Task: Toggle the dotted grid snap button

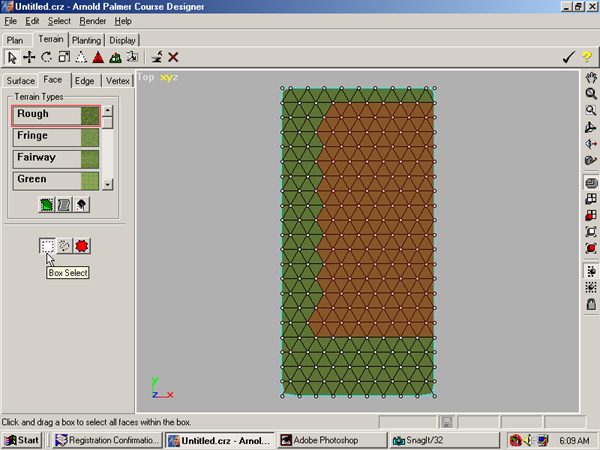Action: tap(591, 287)
